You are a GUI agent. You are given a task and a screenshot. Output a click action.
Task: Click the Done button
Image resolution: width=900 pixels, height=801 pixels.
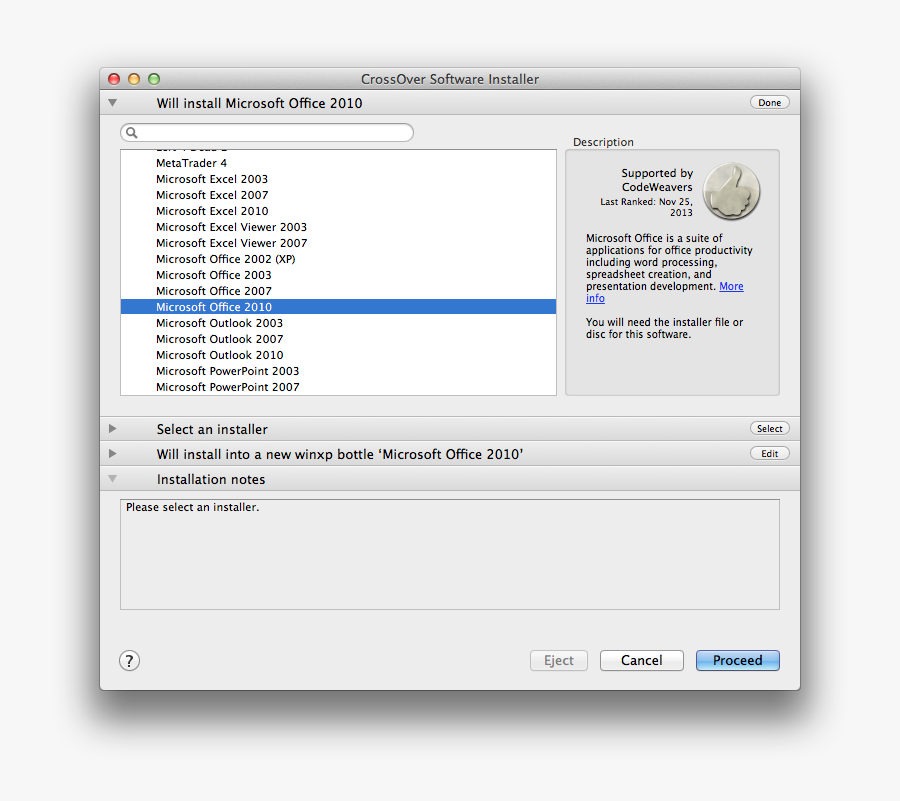tap(770, 102)
